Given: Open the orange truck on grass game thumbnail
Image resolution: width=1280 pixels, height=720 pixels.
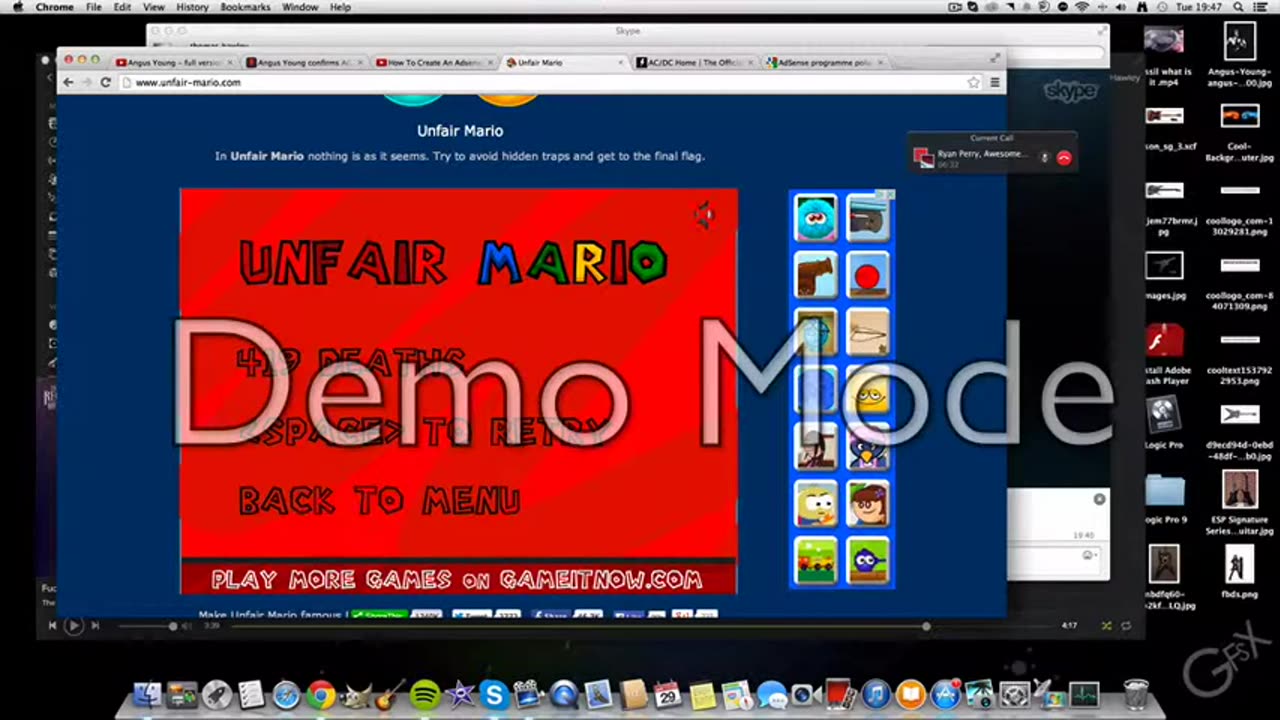Looking at the screenshot, I should (815, 561).
